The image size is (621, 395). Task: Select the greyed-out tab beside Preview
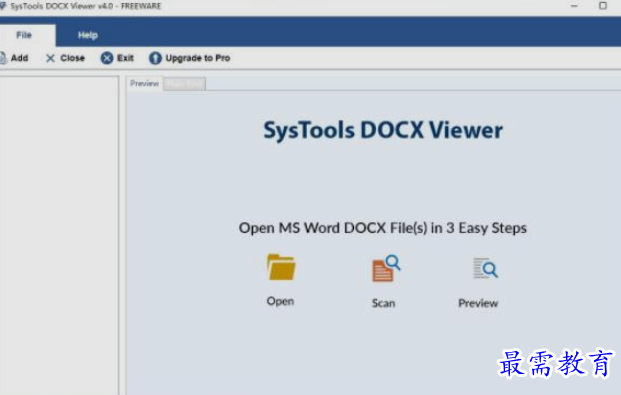click(184, 84)
